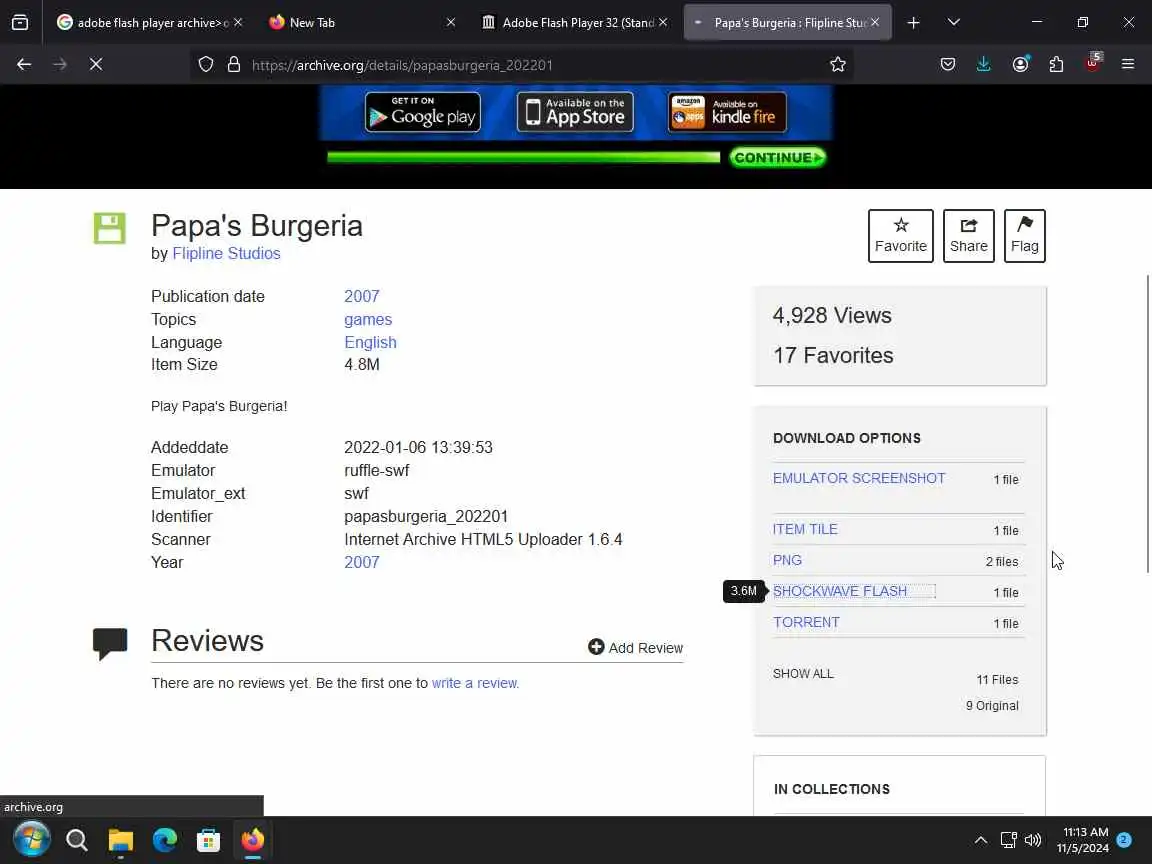Open uBlock Origin extension icon
Viewport: 1152px width, 864px height.
(x=1092, y=63)
